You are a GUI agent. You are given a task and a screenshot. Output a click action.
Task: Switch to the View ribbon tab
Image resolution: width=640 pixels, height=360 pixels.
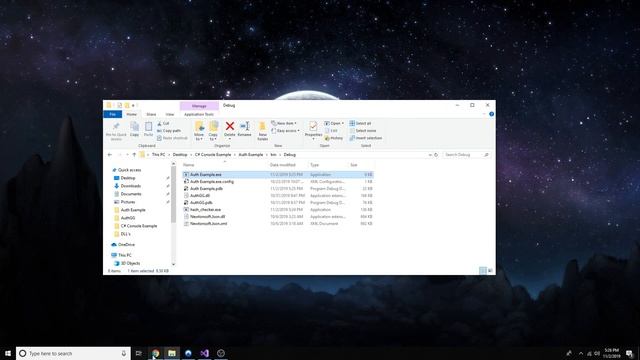tap(170, 114)
